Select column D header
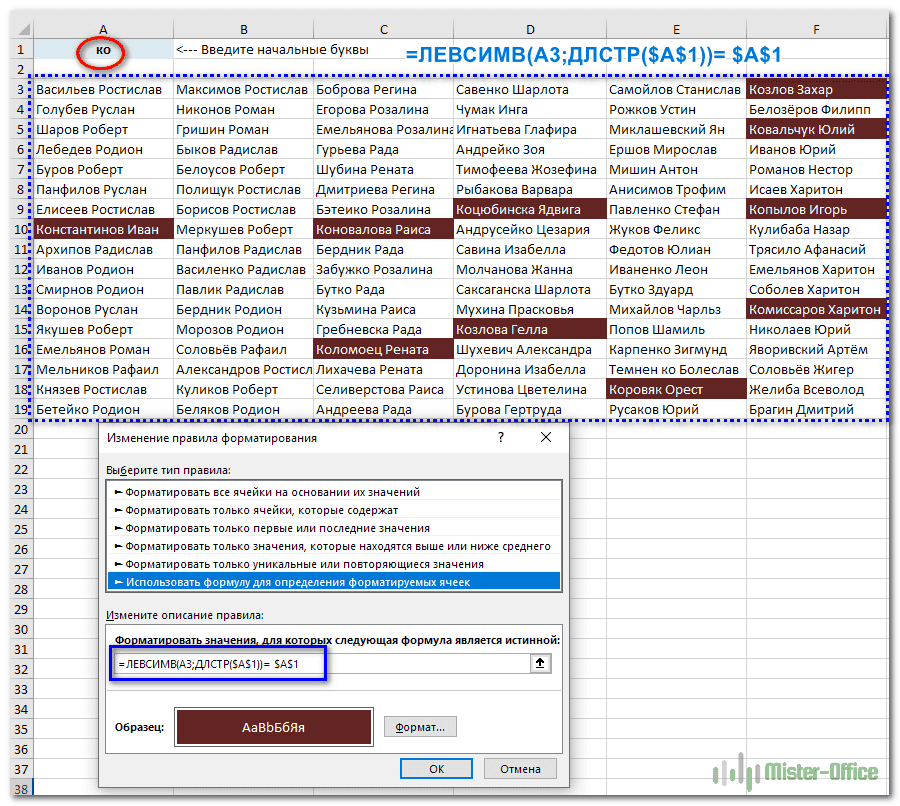Image resolution: width=900 pixels, height=806 pixels. pyautogui.click(x=529, y=30)
